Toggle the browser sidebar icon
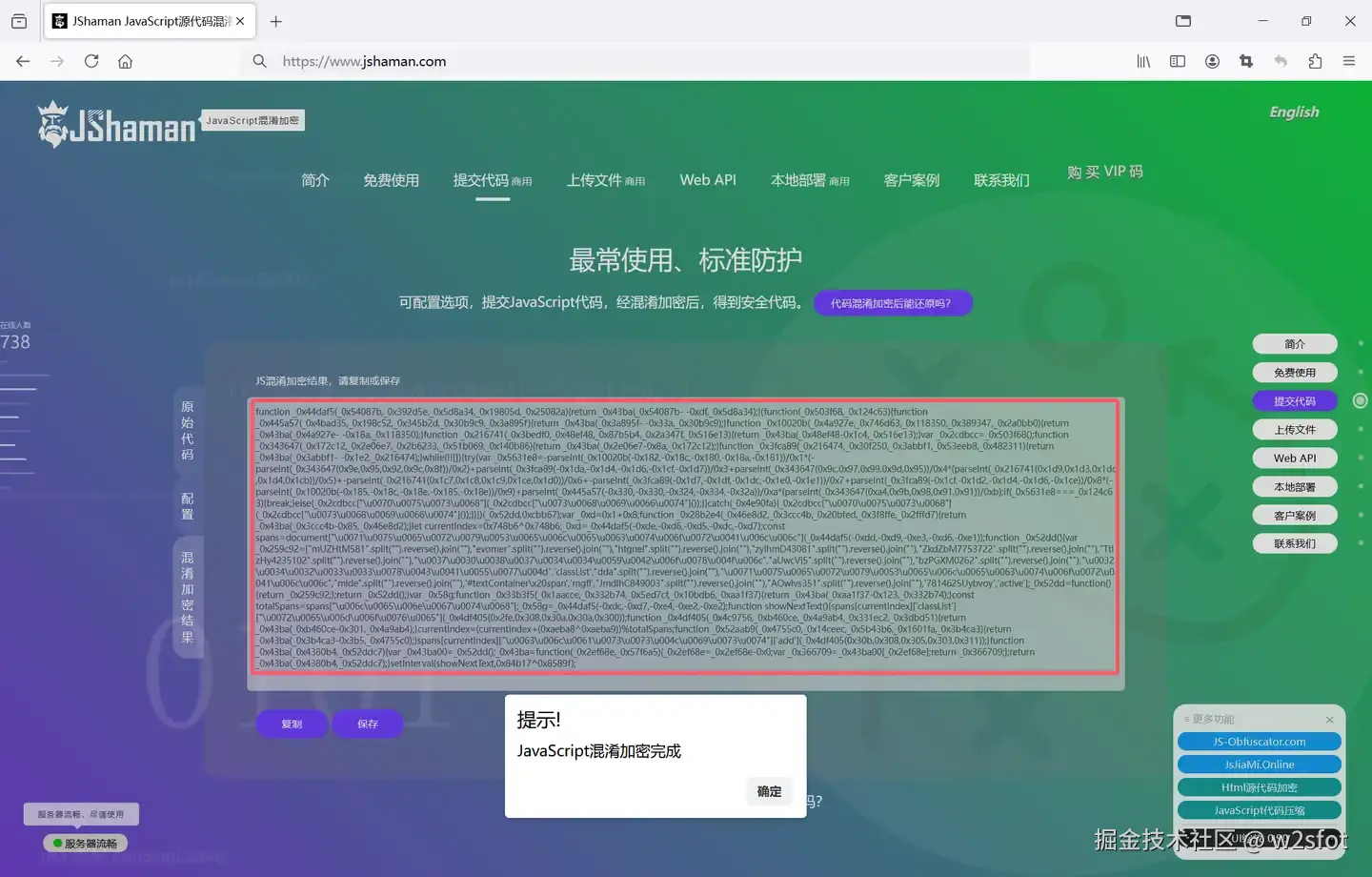Image resolution: width=1372 pixels, height=877 pixels. click(1178, 61)
